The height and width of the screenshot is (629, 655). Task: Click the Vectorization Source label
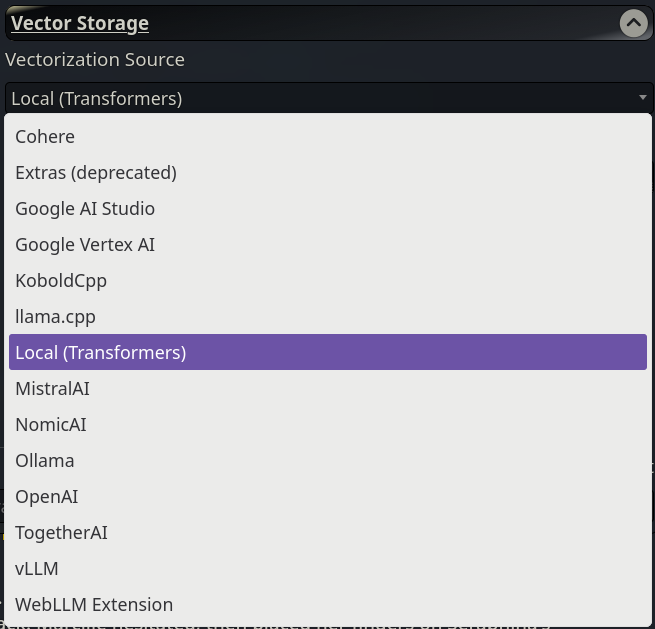[95, 60]
